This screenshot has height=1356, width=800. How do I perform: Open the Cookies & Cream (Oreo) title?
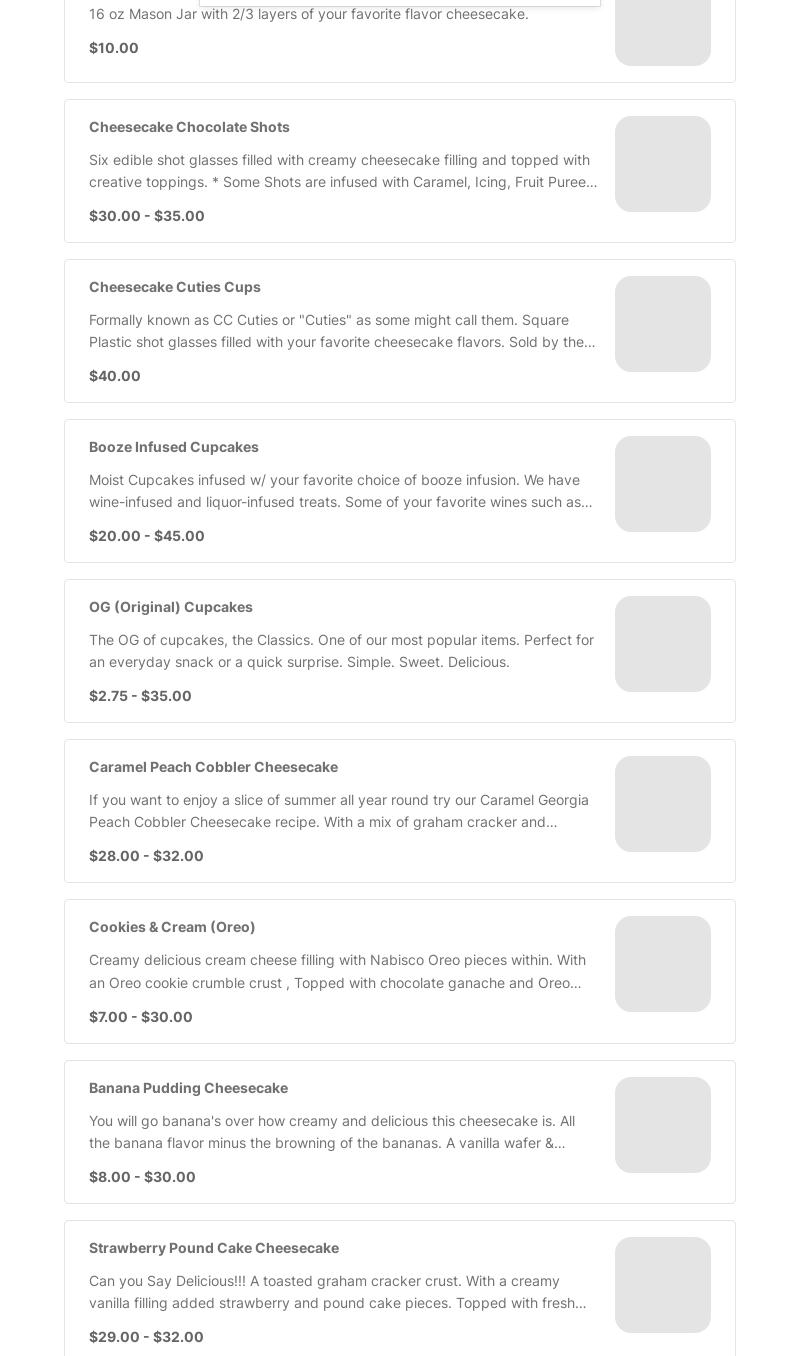tap(172, 927)
